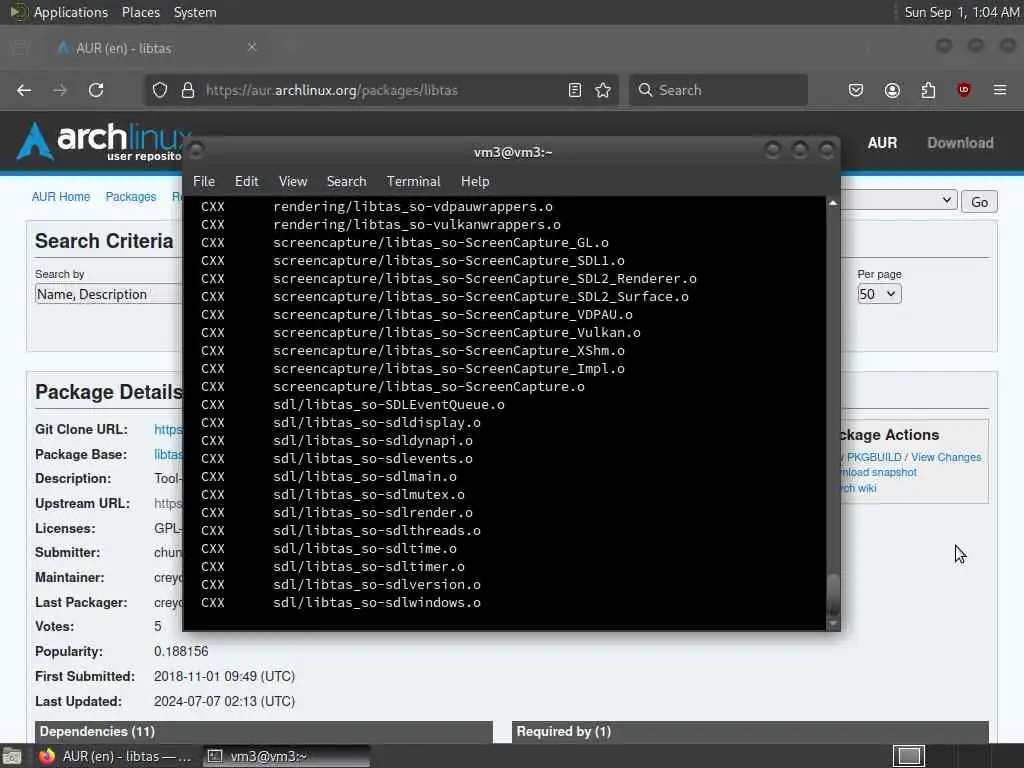Open the terminal Terminal menu
The width and height of the screenshot is (1024, 768).
point(413,182)
